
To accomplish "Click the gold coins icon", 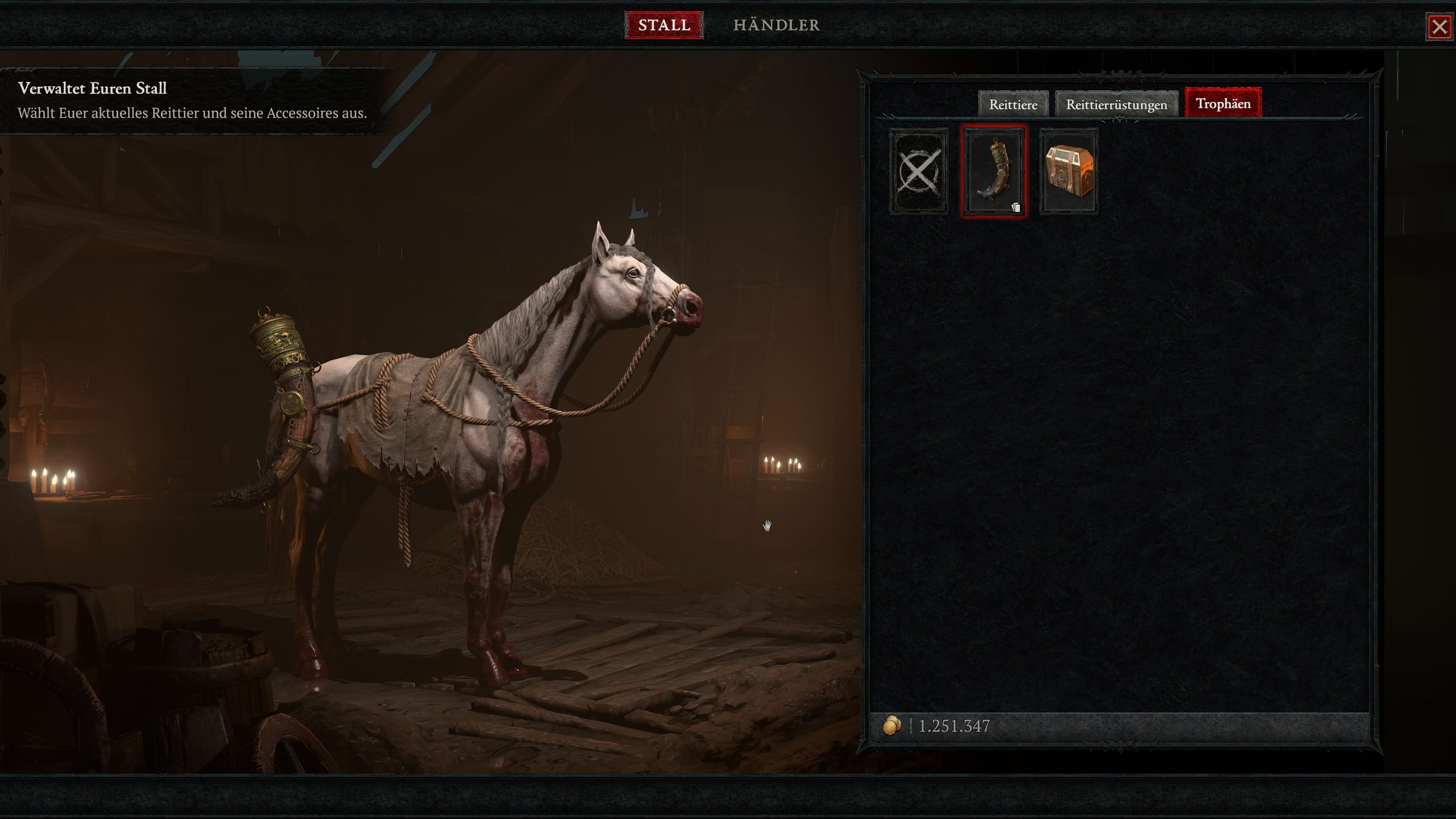I will click(x=892, y=725).
